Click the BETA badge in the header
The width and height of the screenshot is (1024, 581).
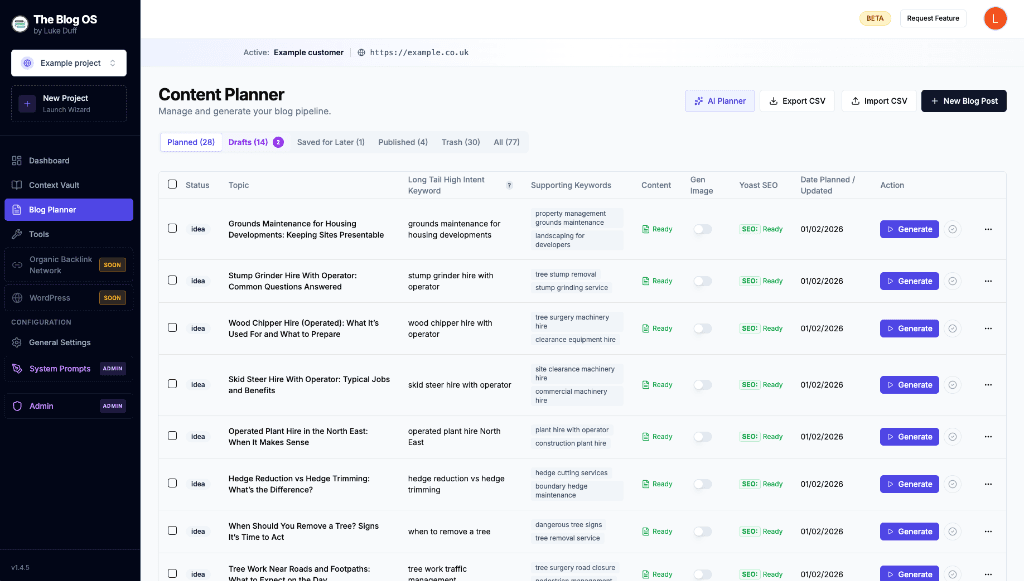pyautogui.click(x=874, y=18)
